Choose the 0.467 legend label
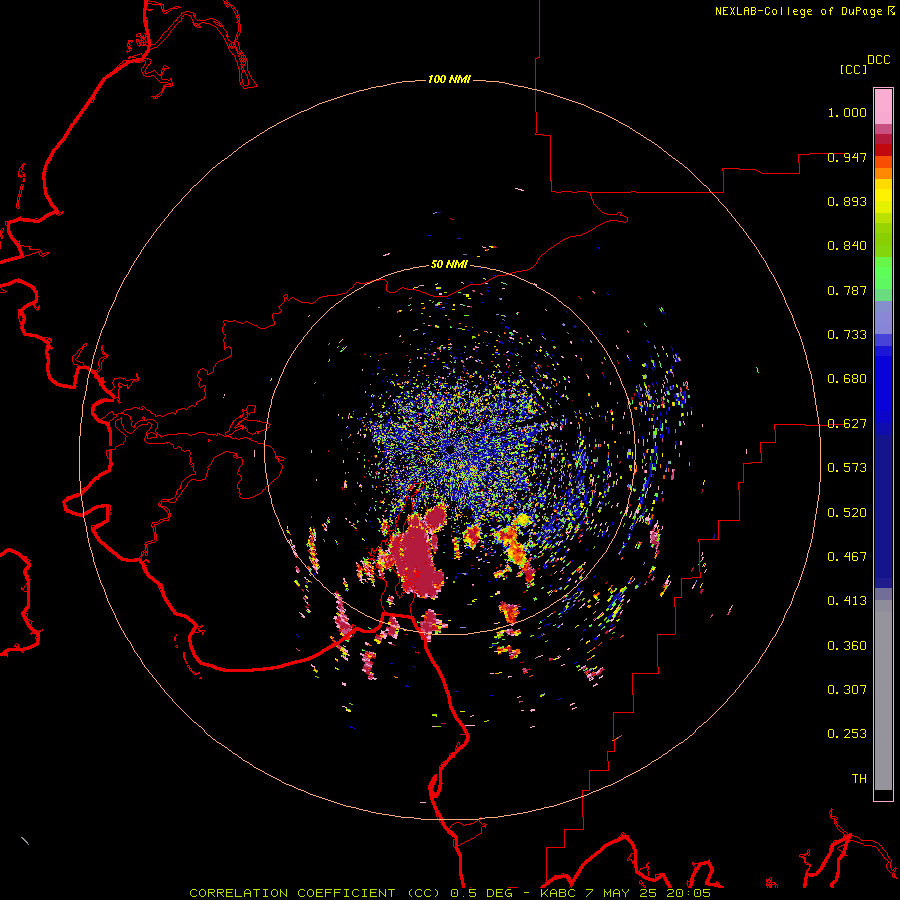Image resolution: width=900 pixels, height=900 pixels. [847, 557]
